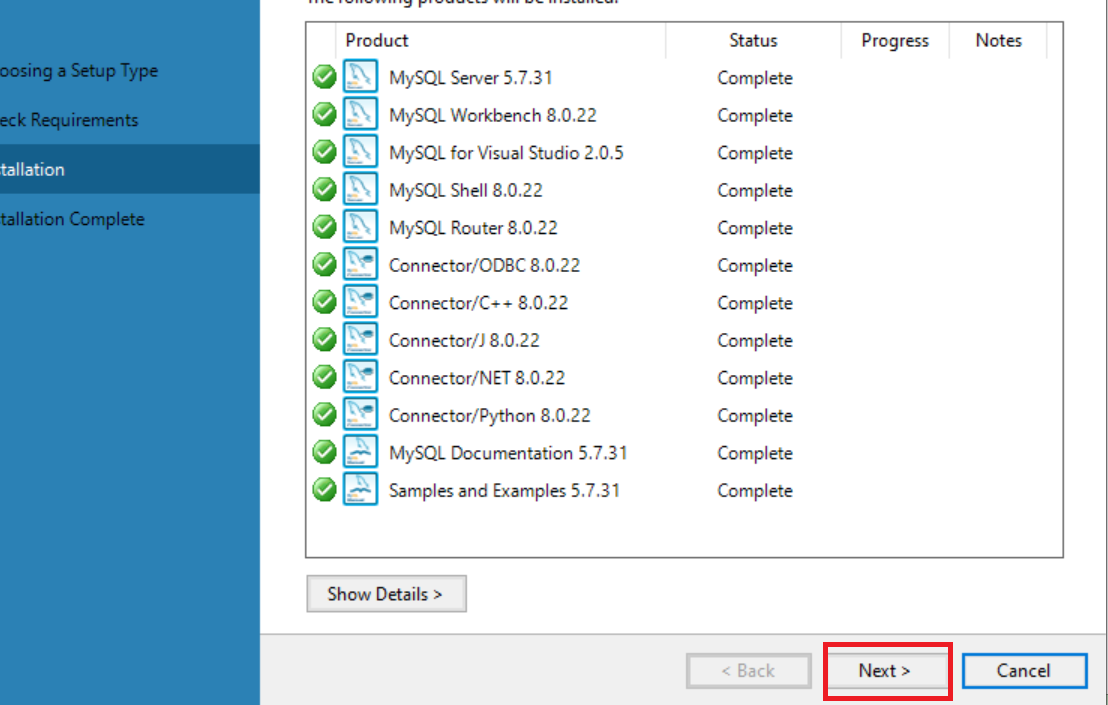Sort list by the Product column header
Screen dimensions: 1108x705
(x=501, y=40)
